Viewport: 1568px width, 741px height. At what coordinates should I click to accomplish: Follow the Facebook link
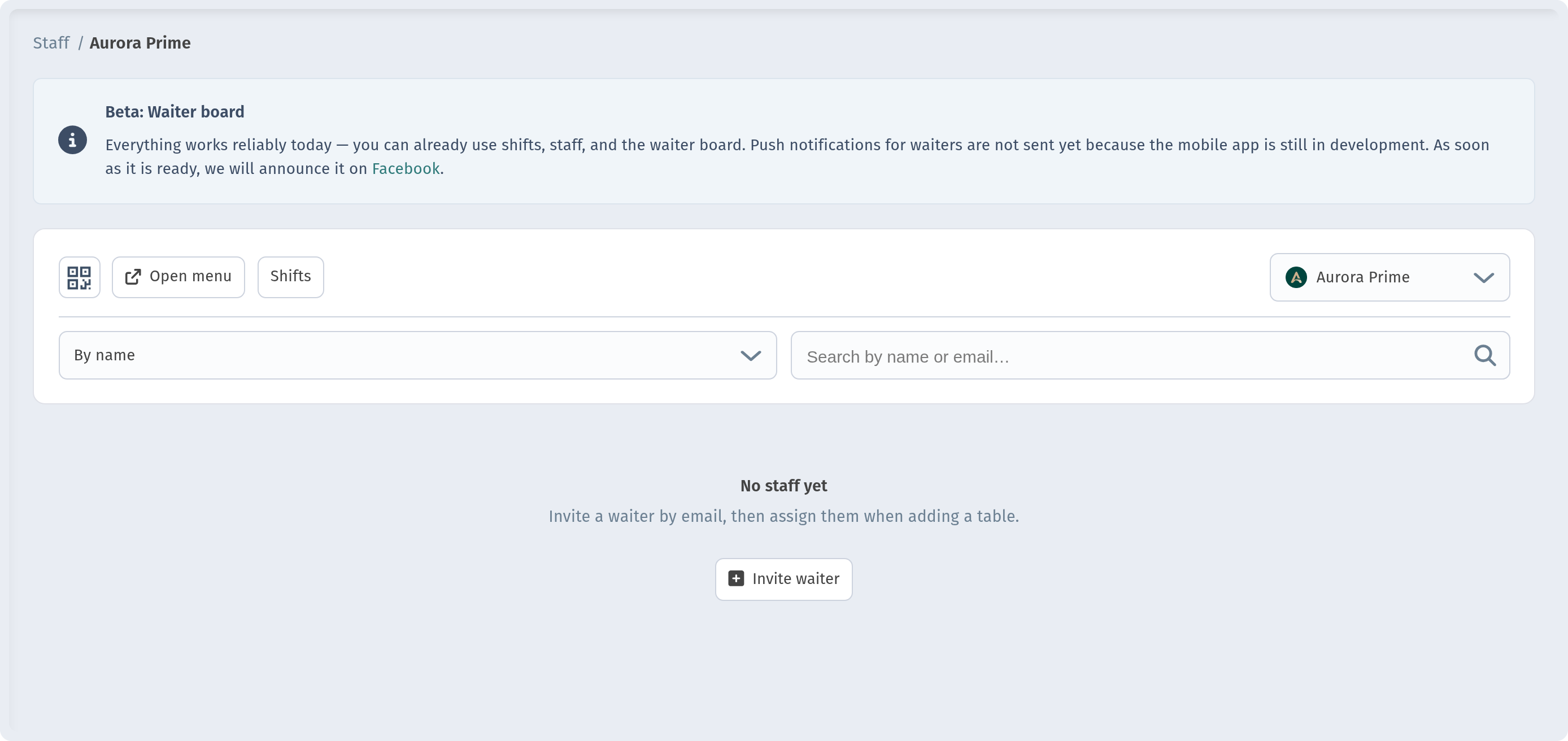click(x=406, y=169)
